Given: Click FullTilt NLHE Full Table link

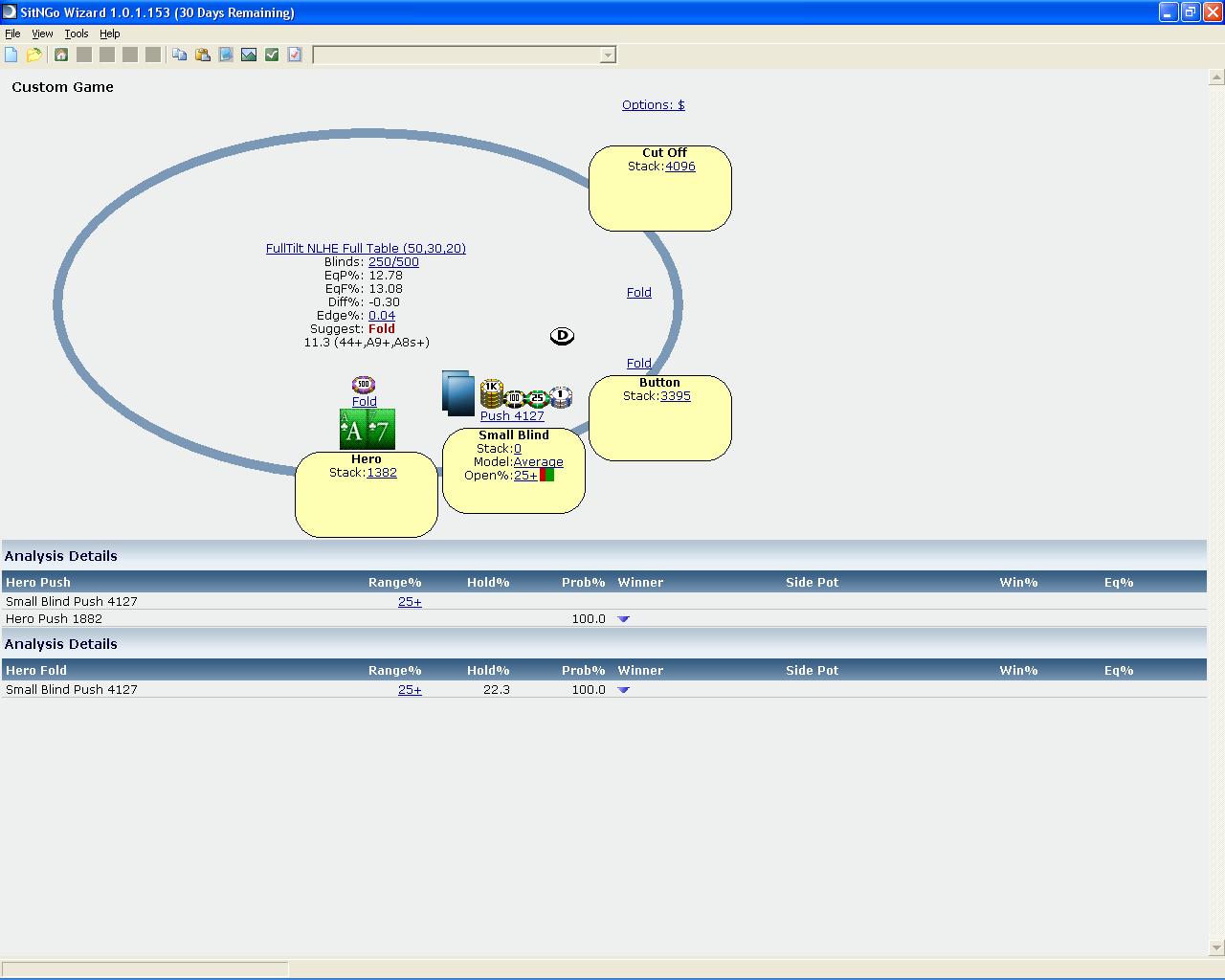Looking at the screenshot, I should [x=366, y=249].
